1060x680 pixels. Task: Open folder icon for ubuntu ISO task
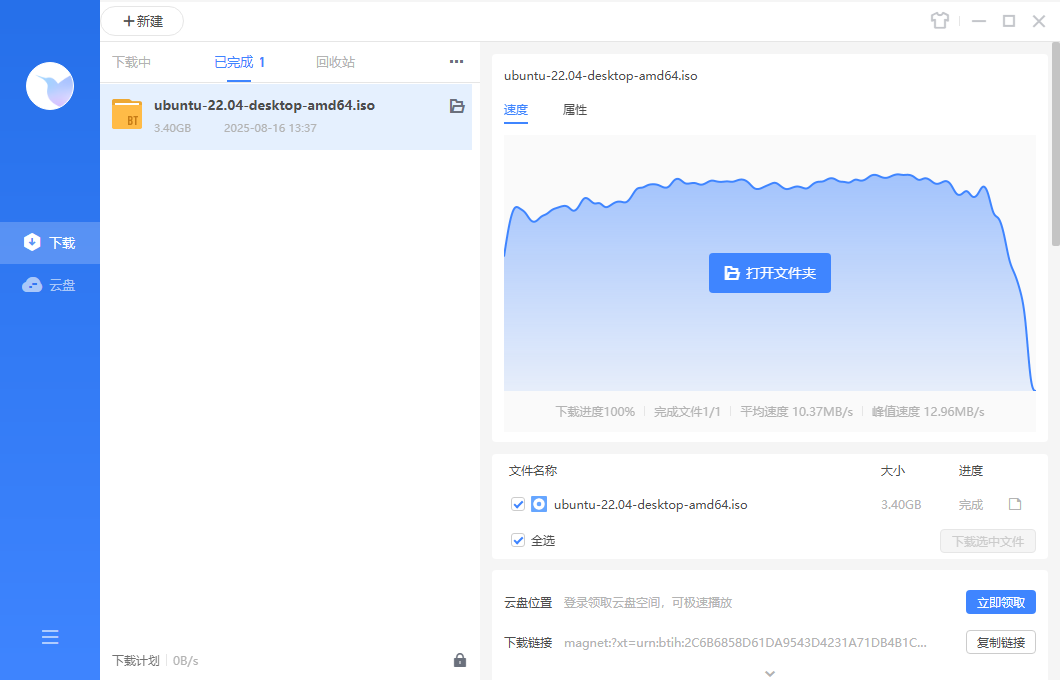457,106
